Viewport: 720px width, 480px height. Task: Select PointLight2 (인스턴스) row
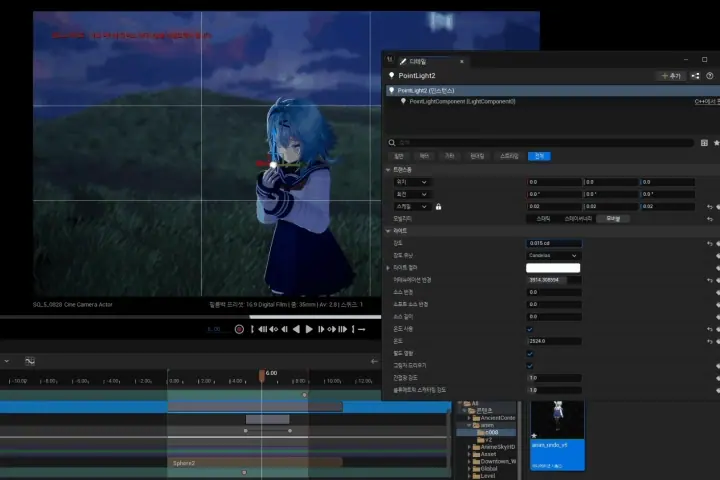coord(552,90)
